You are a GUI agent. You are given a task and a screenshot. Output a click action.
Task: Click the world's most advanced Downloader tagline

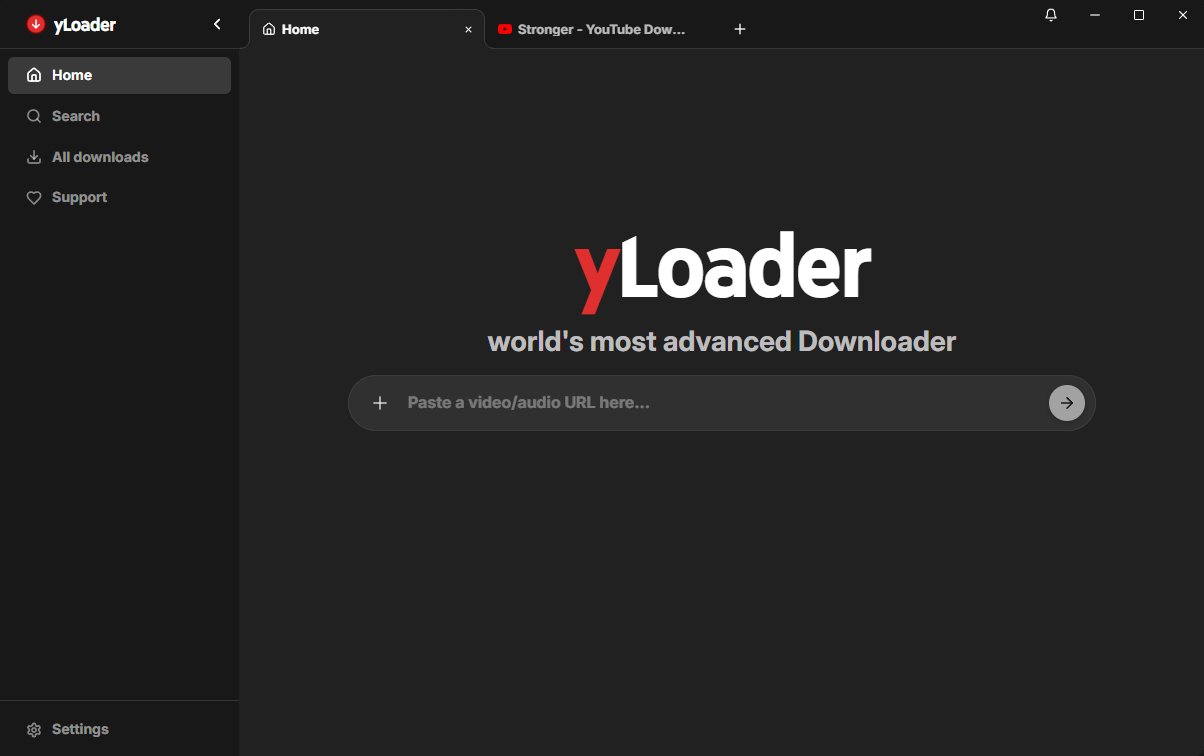coord(722,341)
